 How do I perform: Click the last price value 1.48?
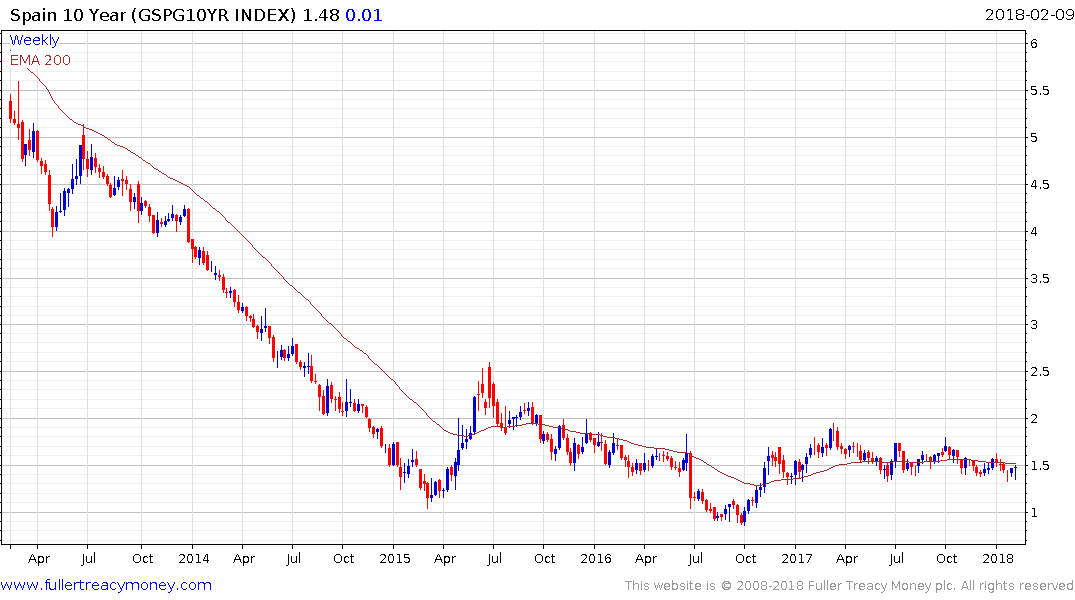coord(321,15)
